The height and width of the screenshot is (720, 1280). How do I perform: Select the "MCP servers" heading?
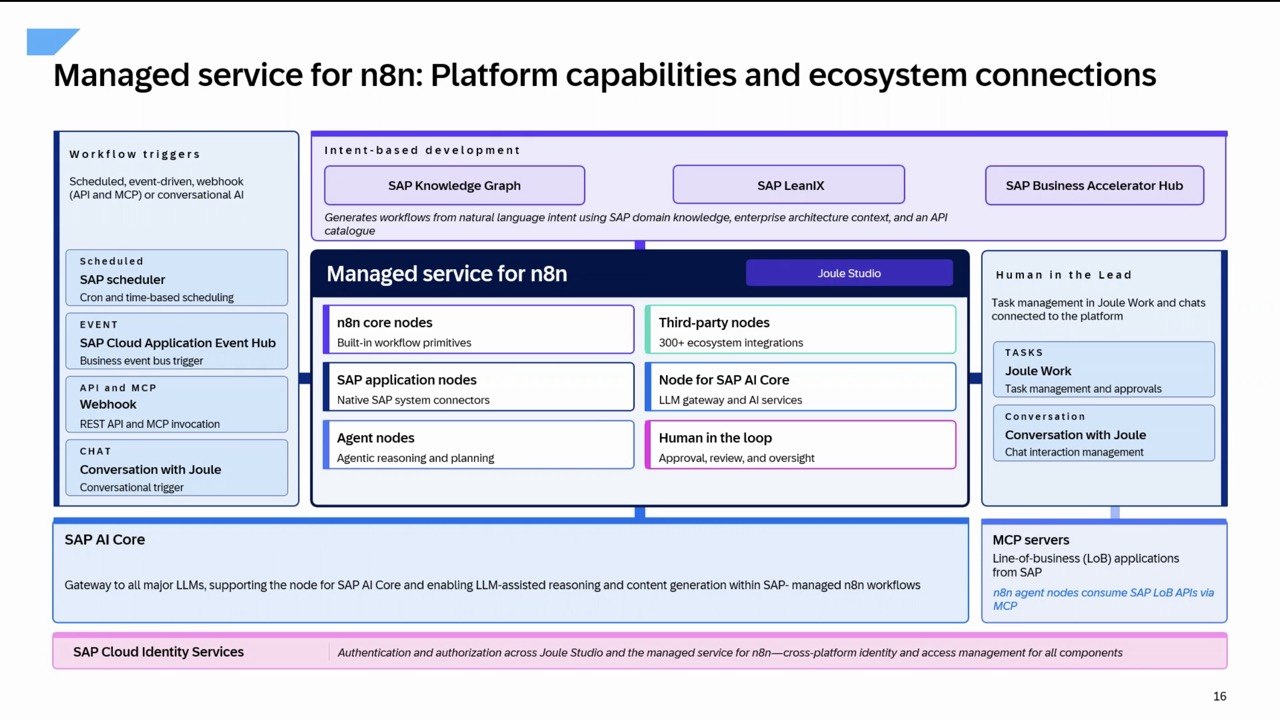(1031, 540)
